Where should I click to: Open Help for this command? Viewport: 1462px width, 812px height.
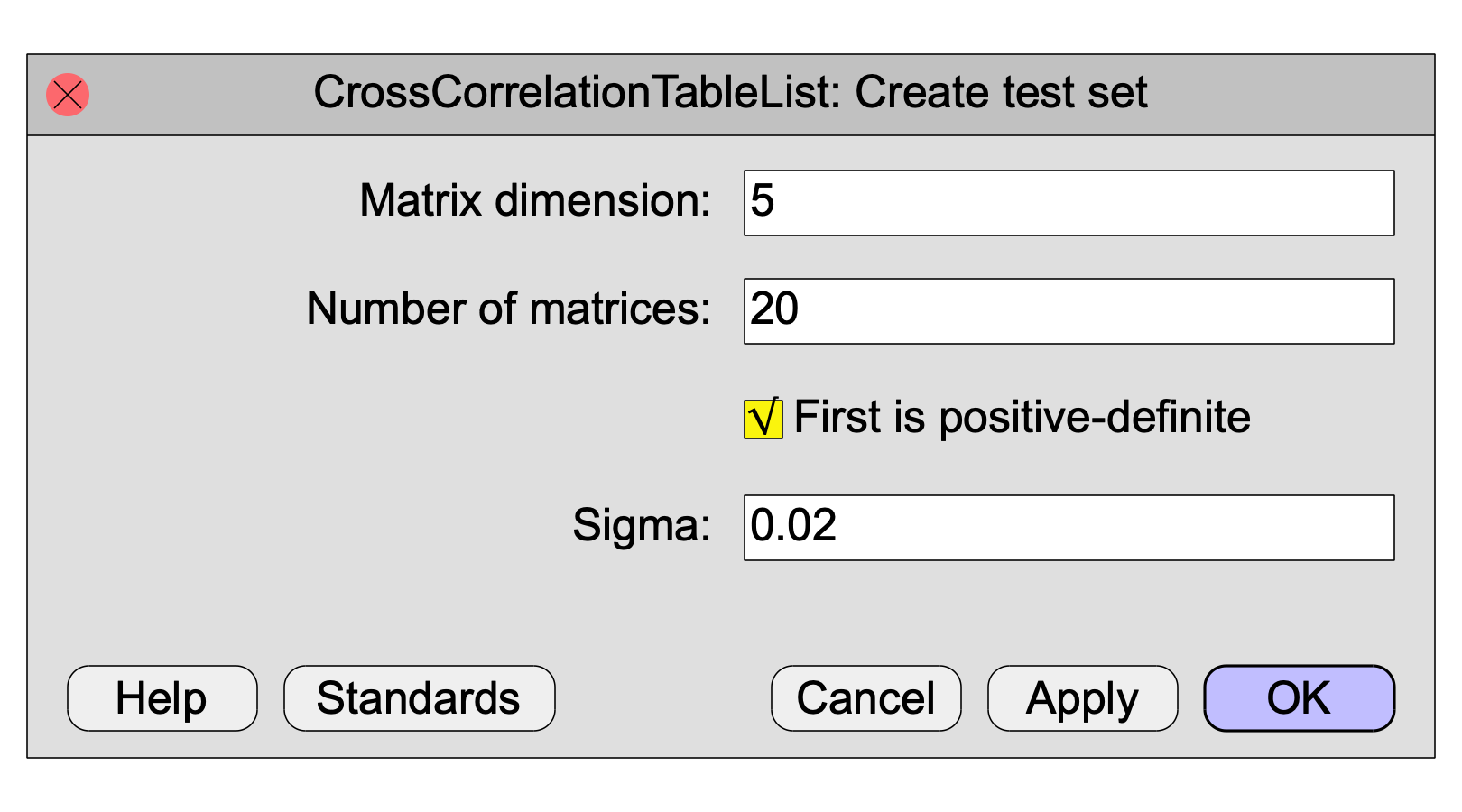(x=162, y=698)
